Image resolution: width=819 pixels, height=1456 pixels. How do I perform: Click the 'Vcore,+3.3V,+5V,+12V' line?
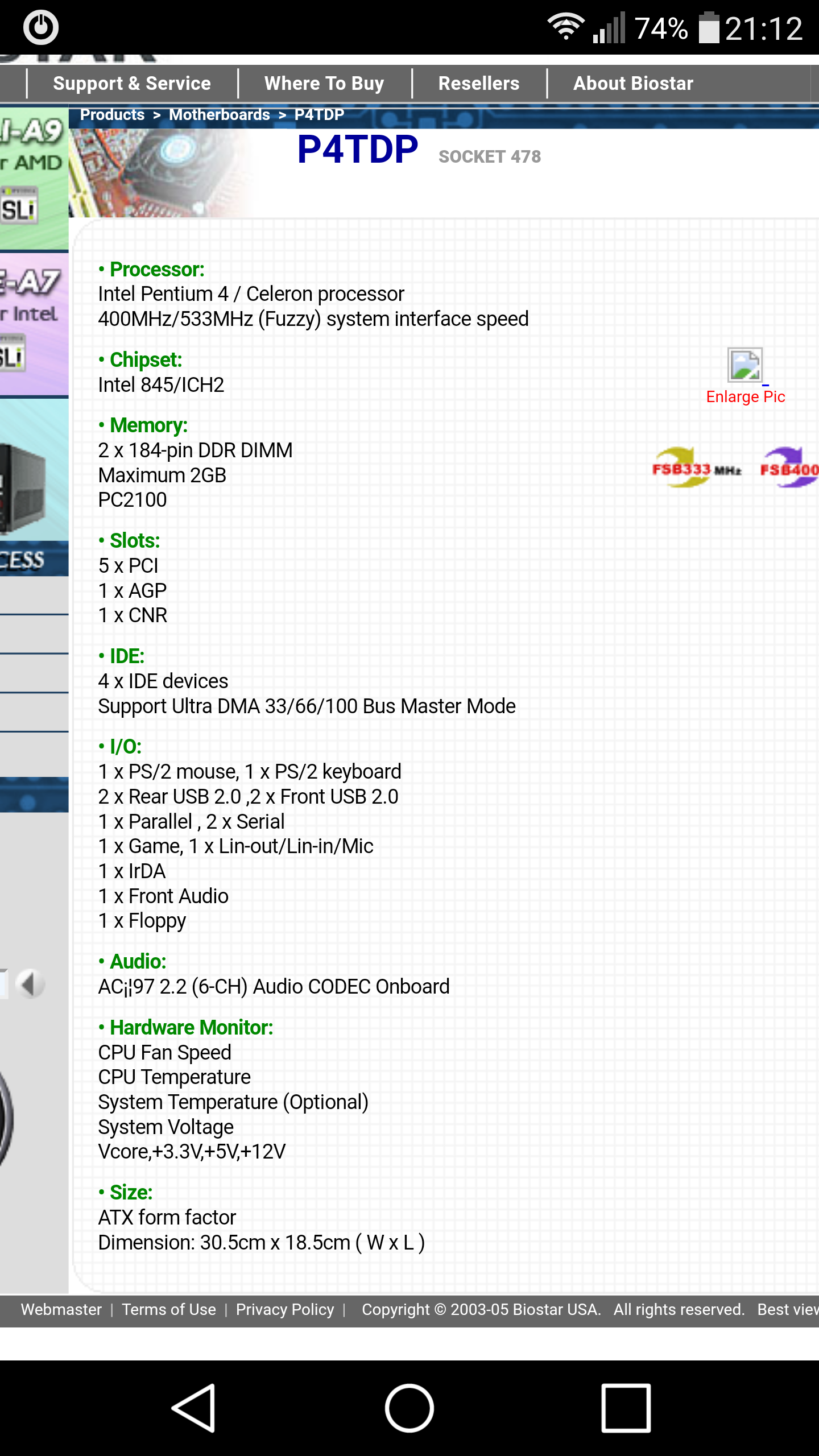(192, 1152)
